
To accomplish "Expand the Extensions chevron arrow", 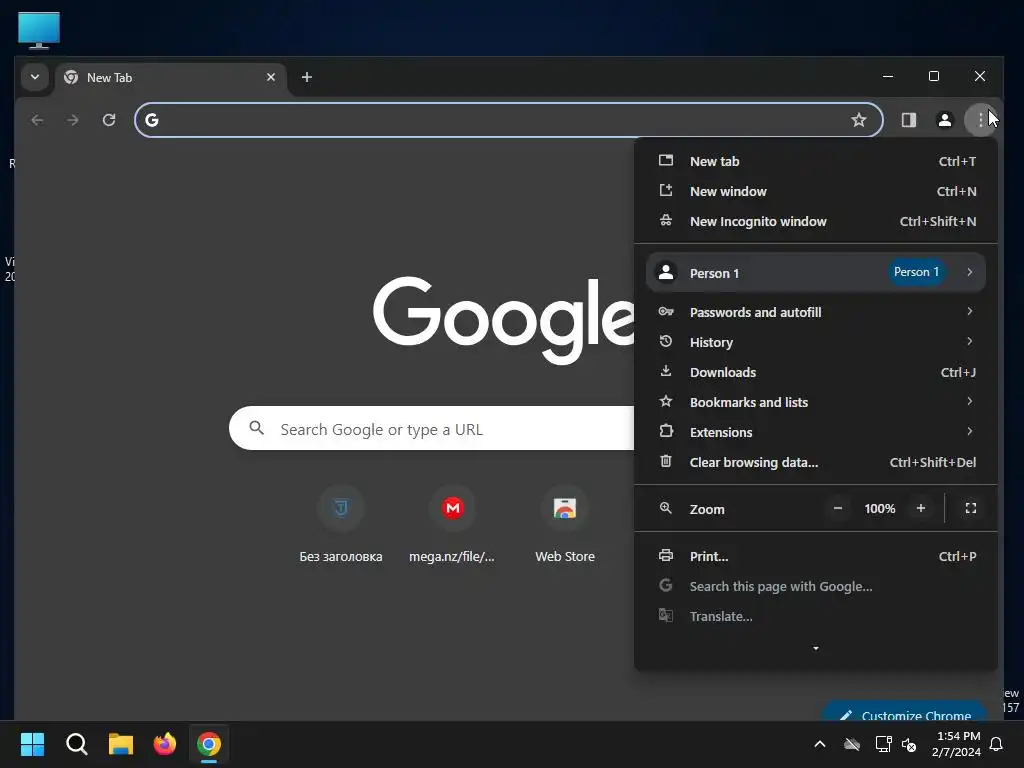I will tap(970, 432).
